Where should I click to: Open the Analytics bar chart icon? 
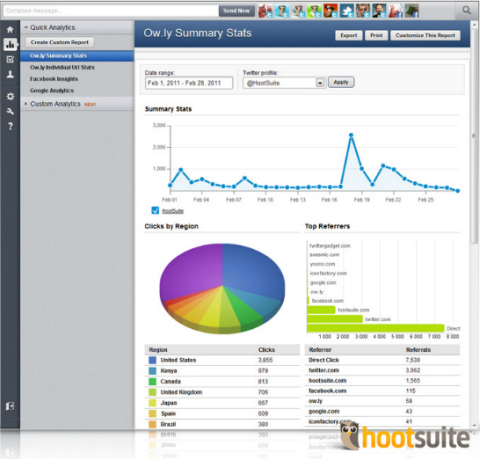coord(10,44)
